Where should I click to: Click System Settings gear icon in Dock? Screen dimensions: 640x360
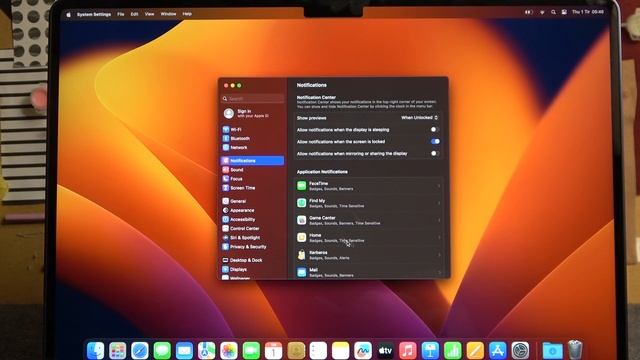pyautogui.click(x=520, y=350)
